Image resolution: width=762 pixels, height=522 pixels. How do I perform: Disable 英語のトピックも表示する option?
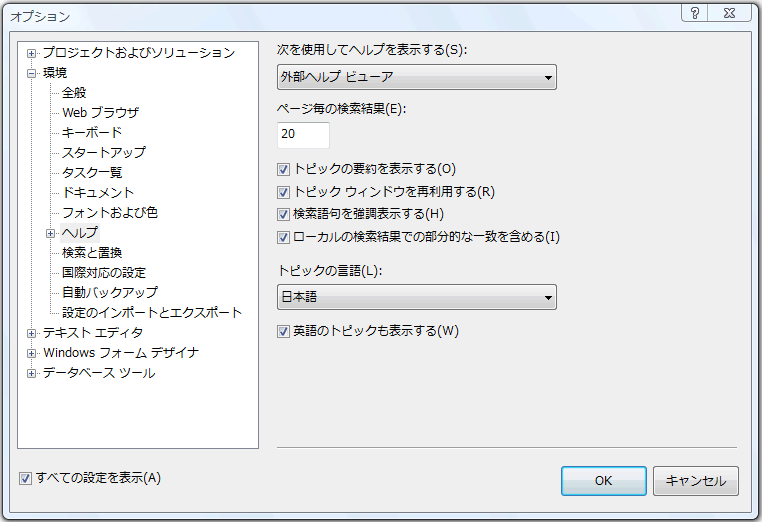tap(284, 331)
